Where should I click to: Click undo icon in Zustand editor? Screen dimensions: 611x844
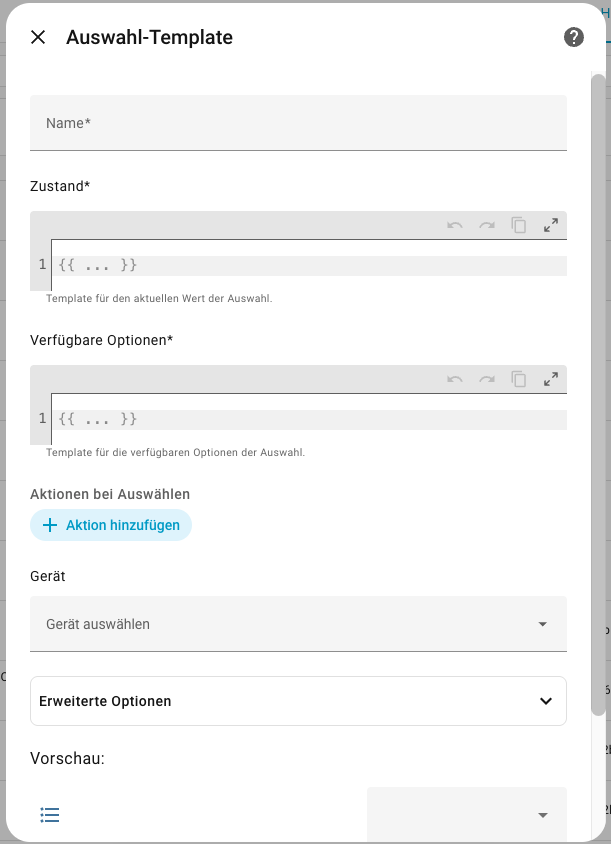point(455,225)
